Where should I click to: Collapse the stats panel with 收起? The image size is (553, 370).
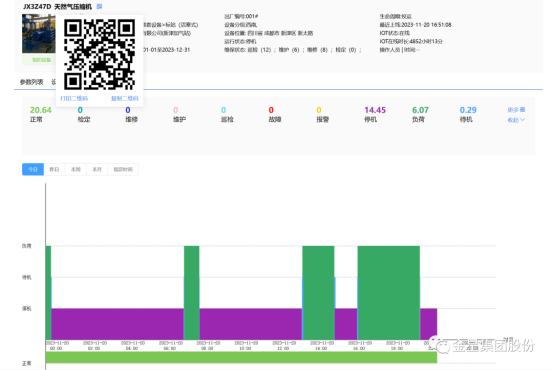pyautogui.click(x=516, y=120)
